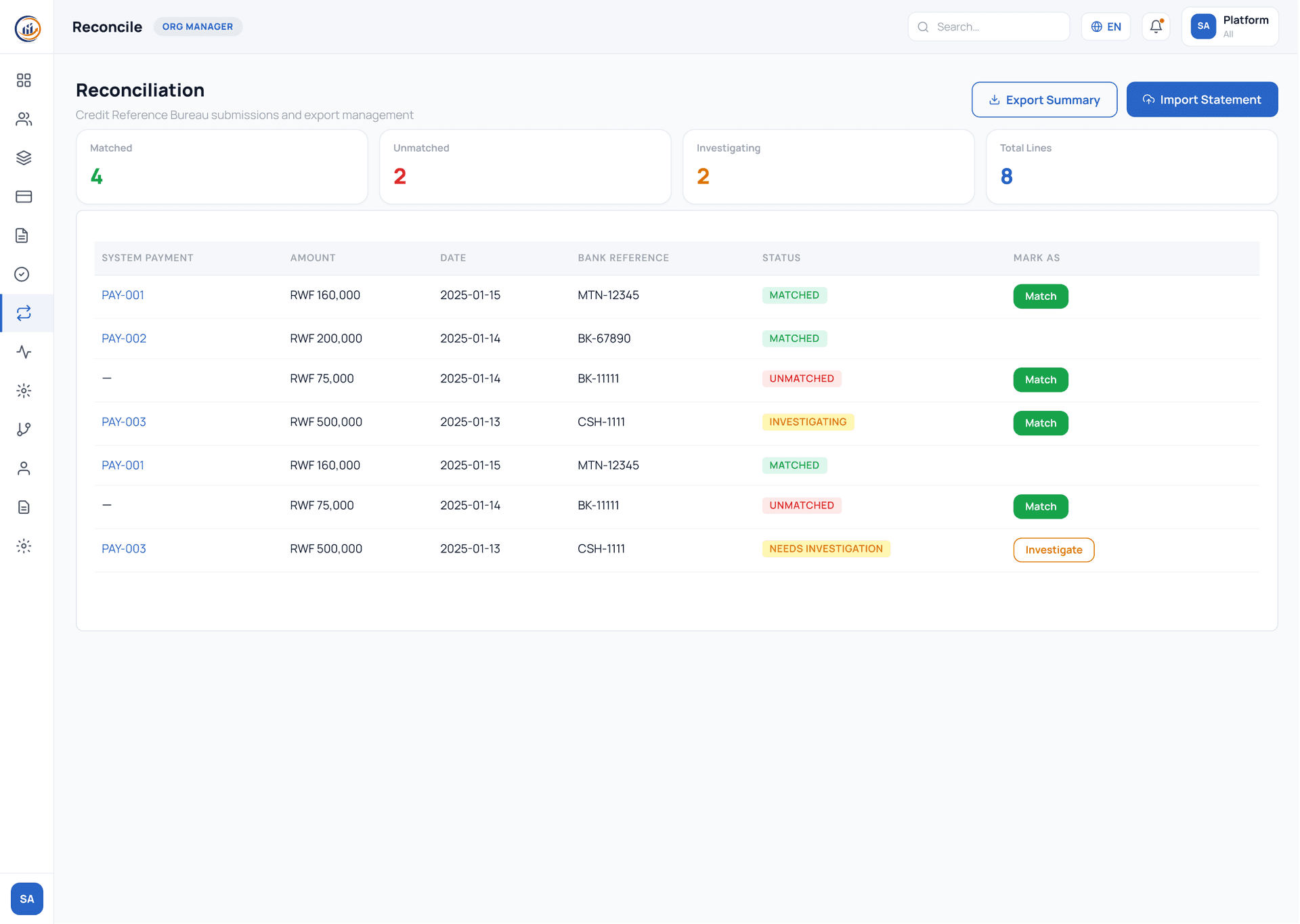Select the payment card sidebar icon
The height and width of the screenshot is (924, 1300).
(24, 196)
